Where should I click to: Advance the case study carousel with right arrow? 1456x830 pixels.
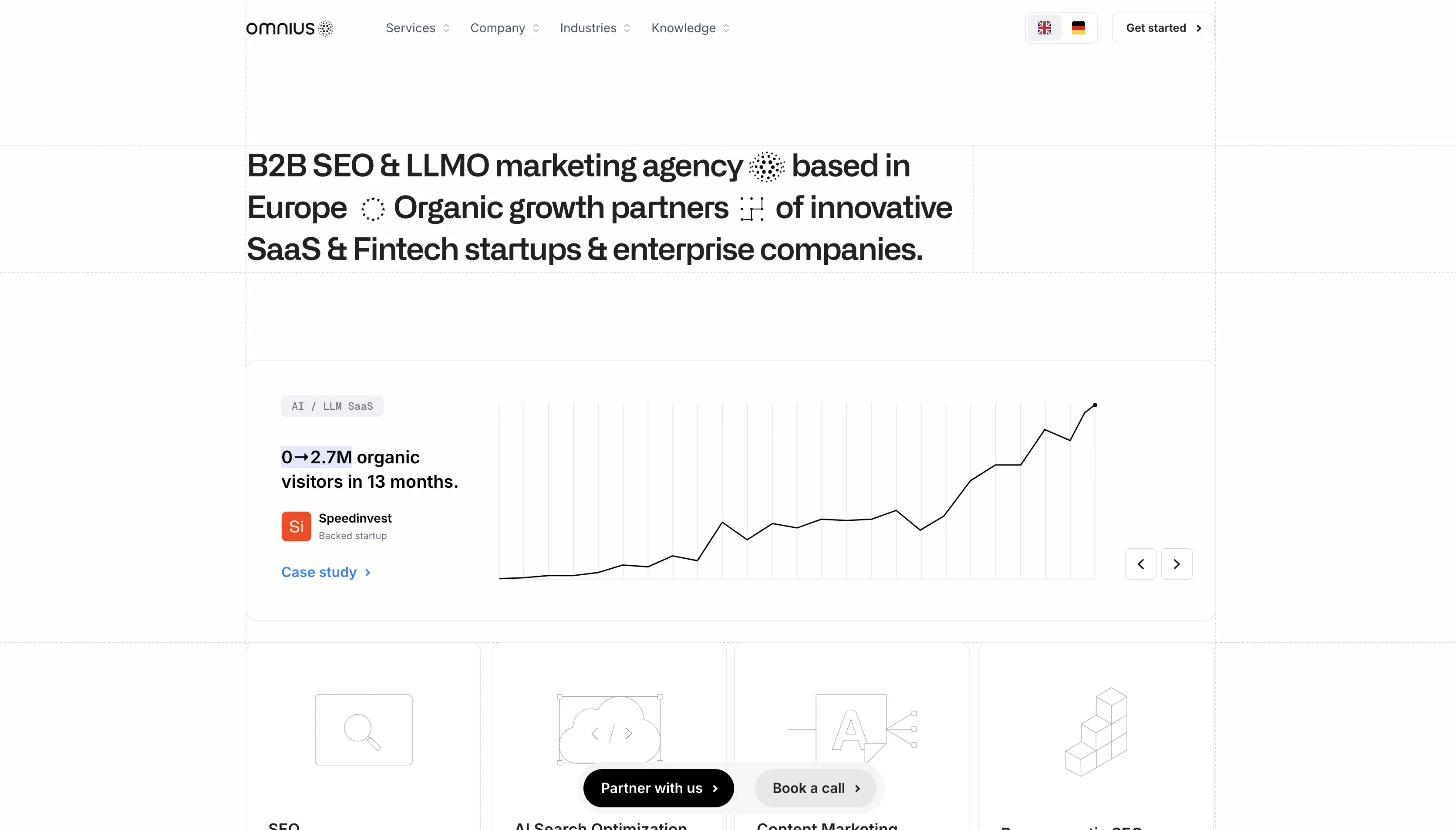[x=1177, y=564]
